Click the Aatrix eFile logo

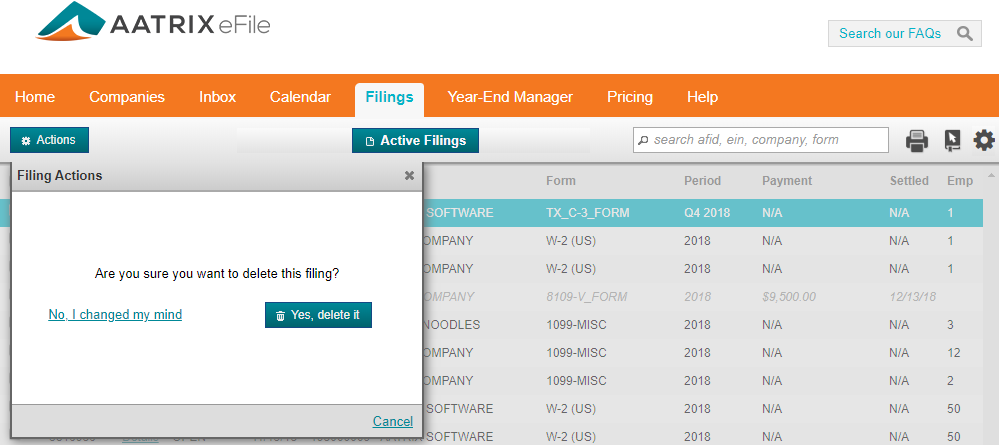coord(153,29)
